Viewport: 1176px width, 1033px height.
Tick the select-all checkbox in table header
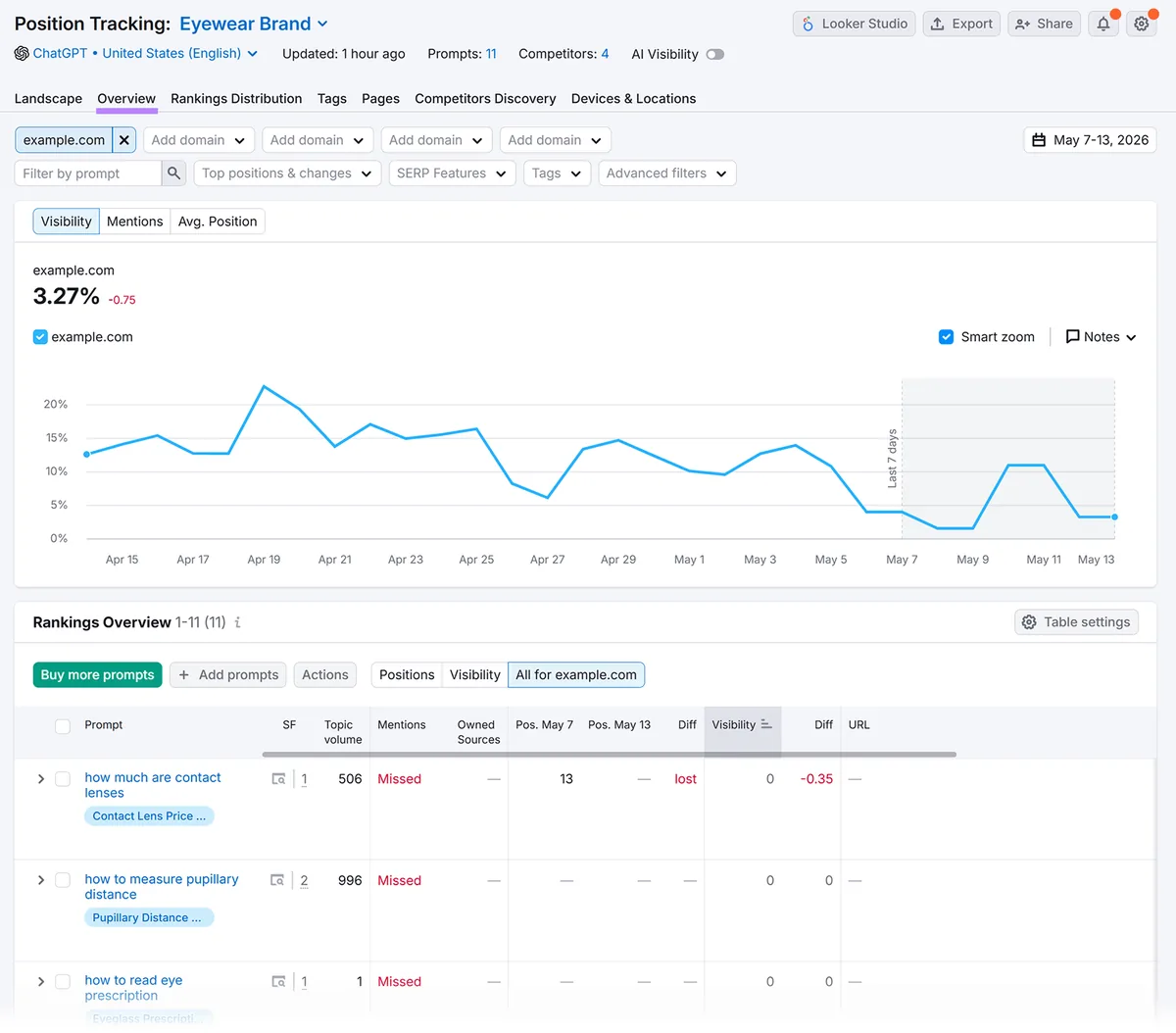click(63, 726)
